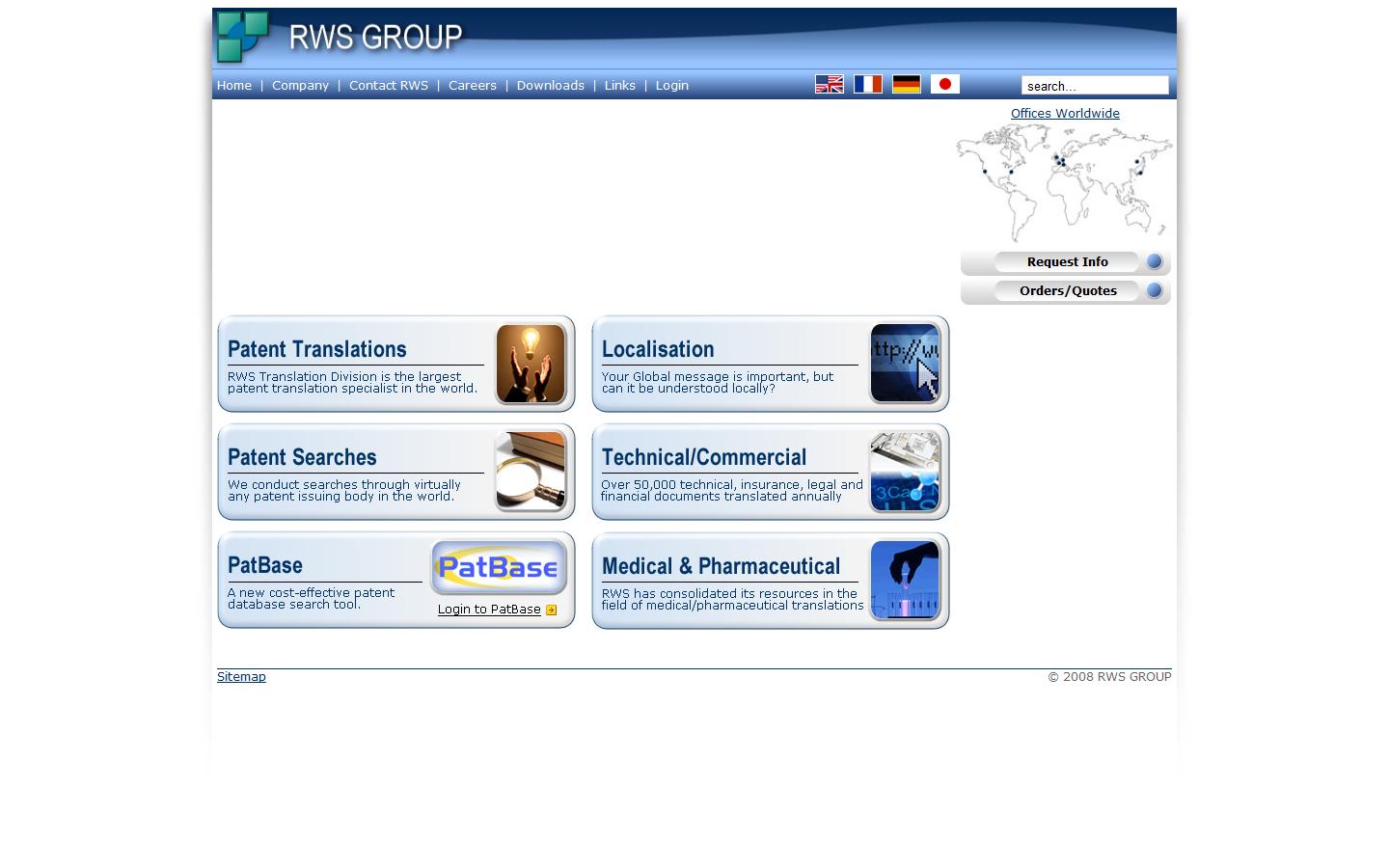Click the RWS Group logo icon
The width and height of the screenshot is (1389, 868).
pyautogui.click(x=243, y=37)
